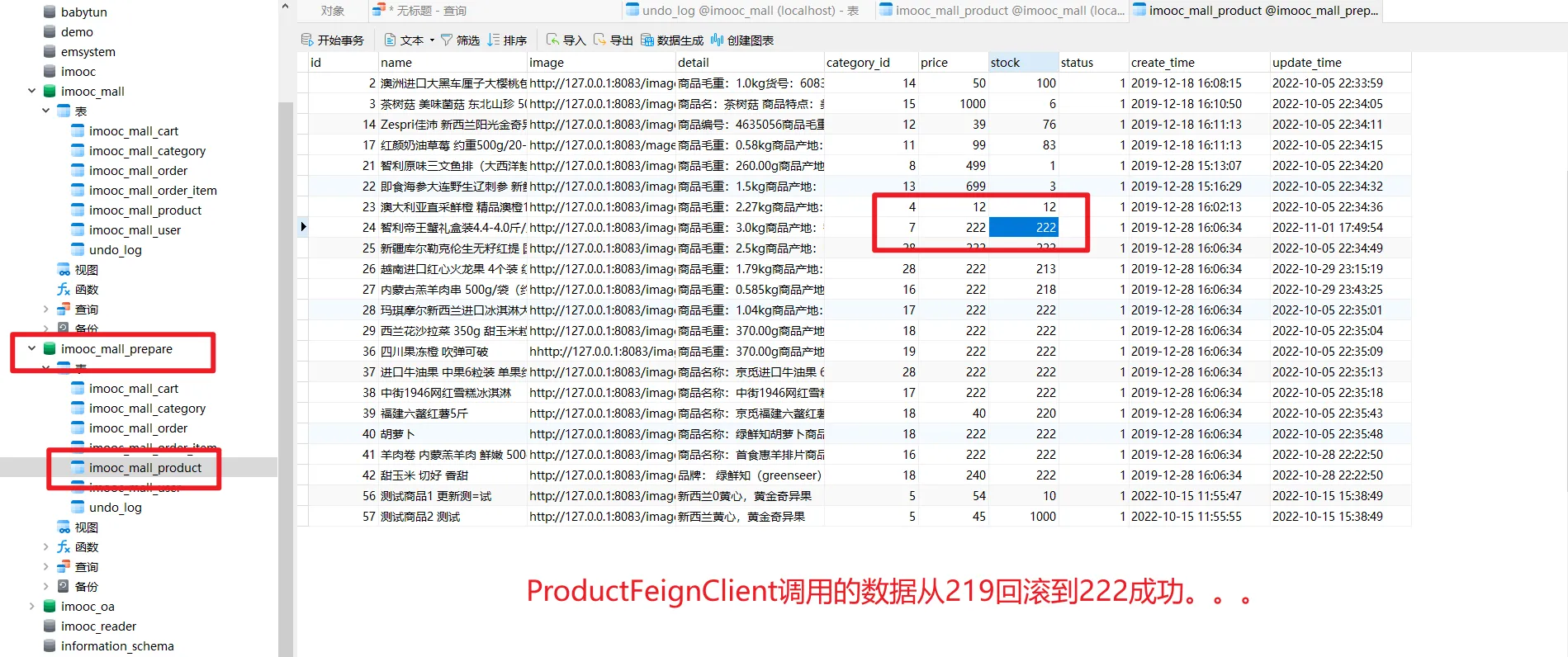The width and height of the screenshot is (1568, 657).
Task: Click the create_time column header
Action: [x=1200, y=62]
